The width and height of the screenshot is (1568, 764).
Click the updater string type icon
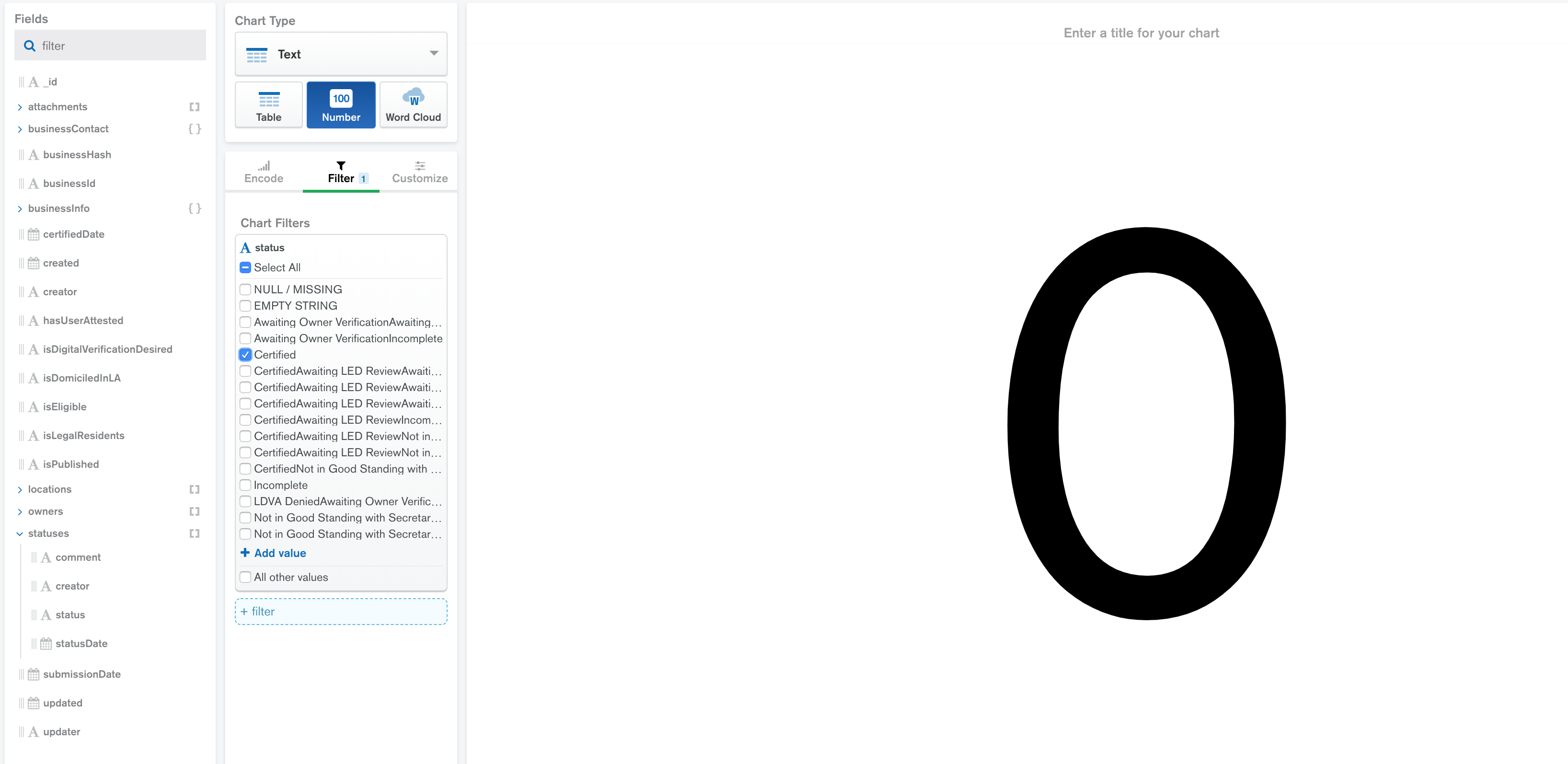34,732
